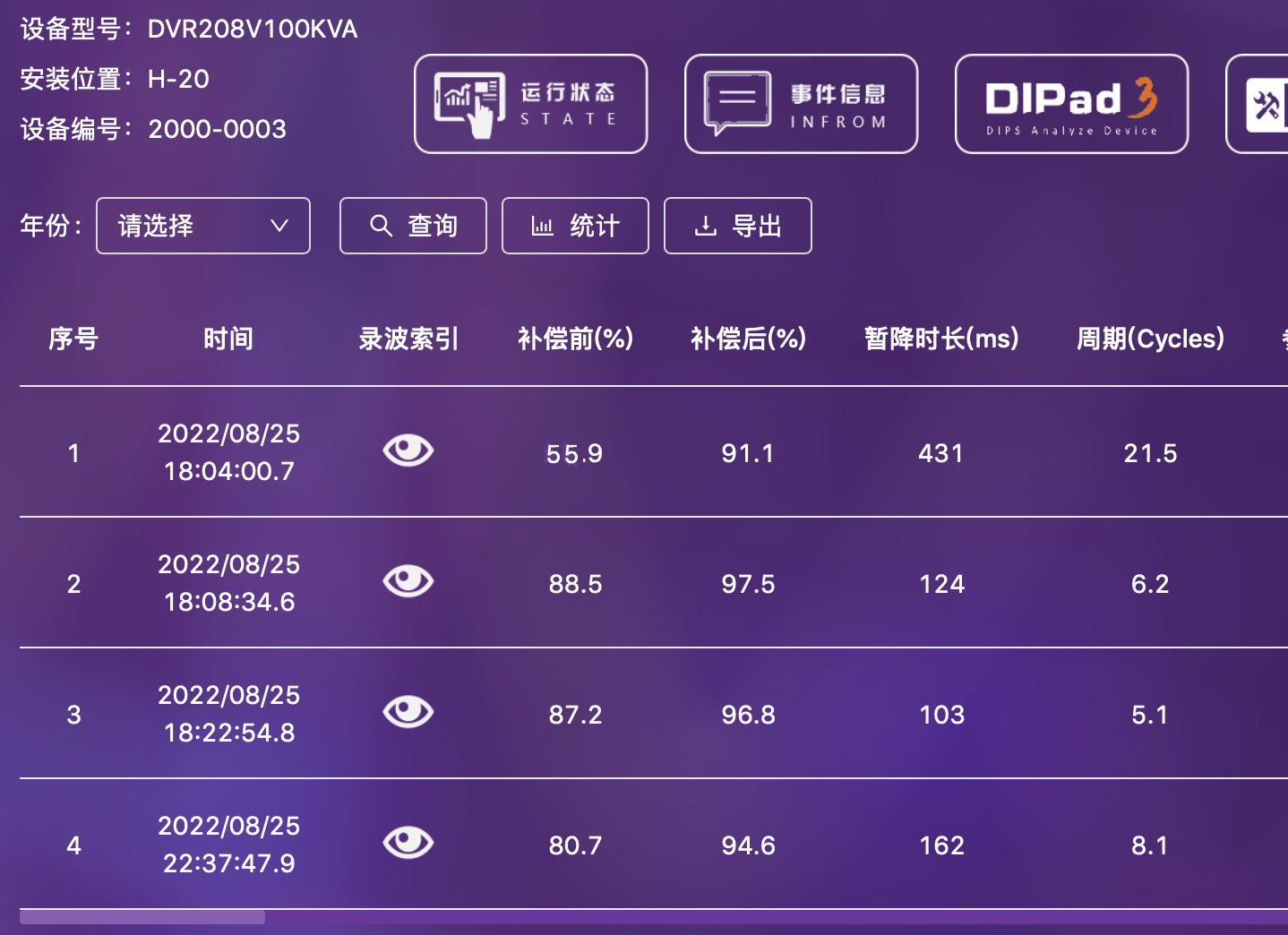Click the device model text DVR208V100KVA

tap(253, 30)
